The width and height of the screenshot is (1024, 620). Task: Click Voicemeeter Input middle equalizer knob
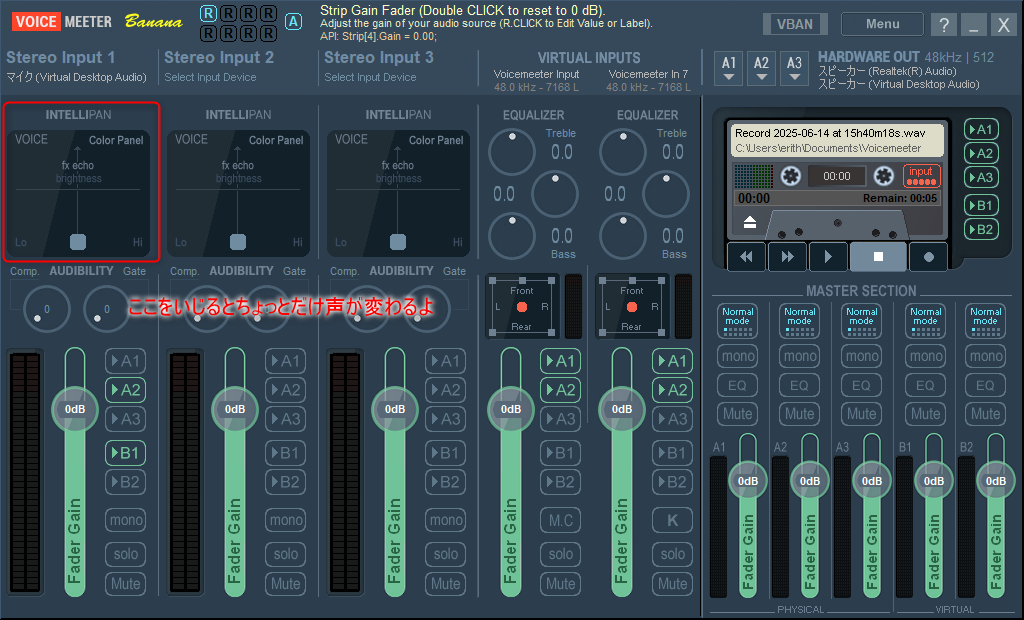[555, 194]
